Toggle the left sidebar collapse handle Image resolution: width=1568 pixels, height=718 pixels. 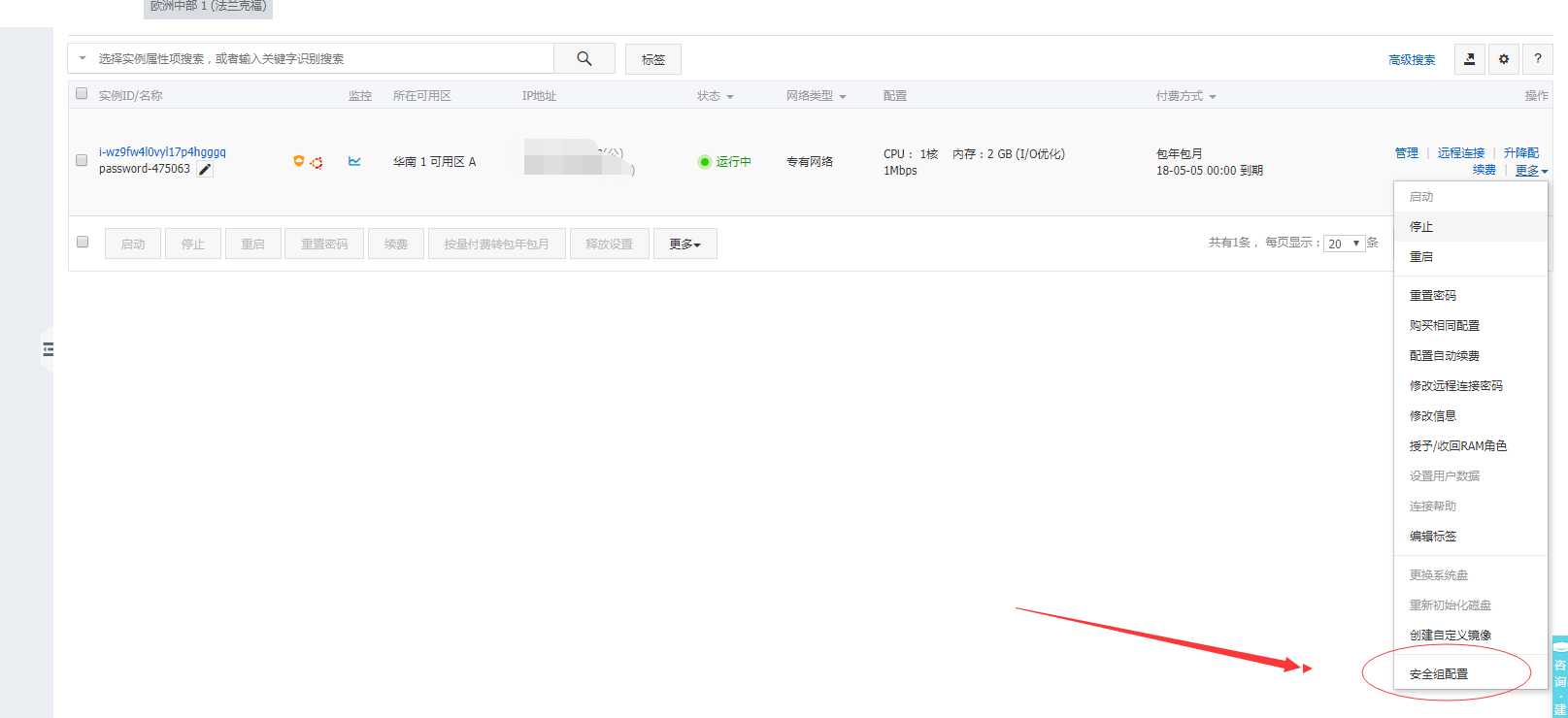pos(48,349)
